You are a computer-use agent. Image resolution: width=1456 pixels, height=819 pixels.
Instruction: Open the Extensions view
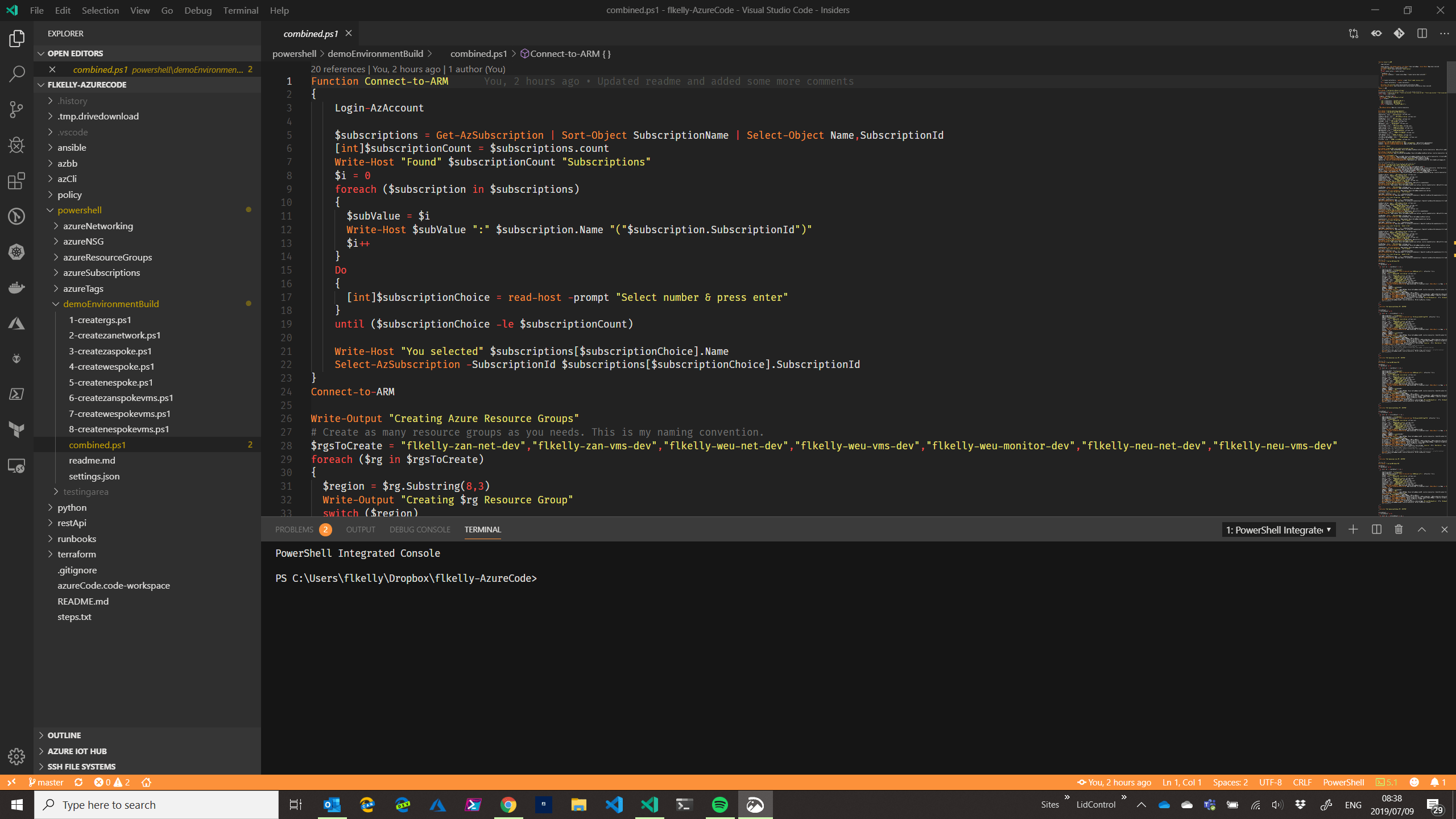pyautogui.click(x=16, y=181)
